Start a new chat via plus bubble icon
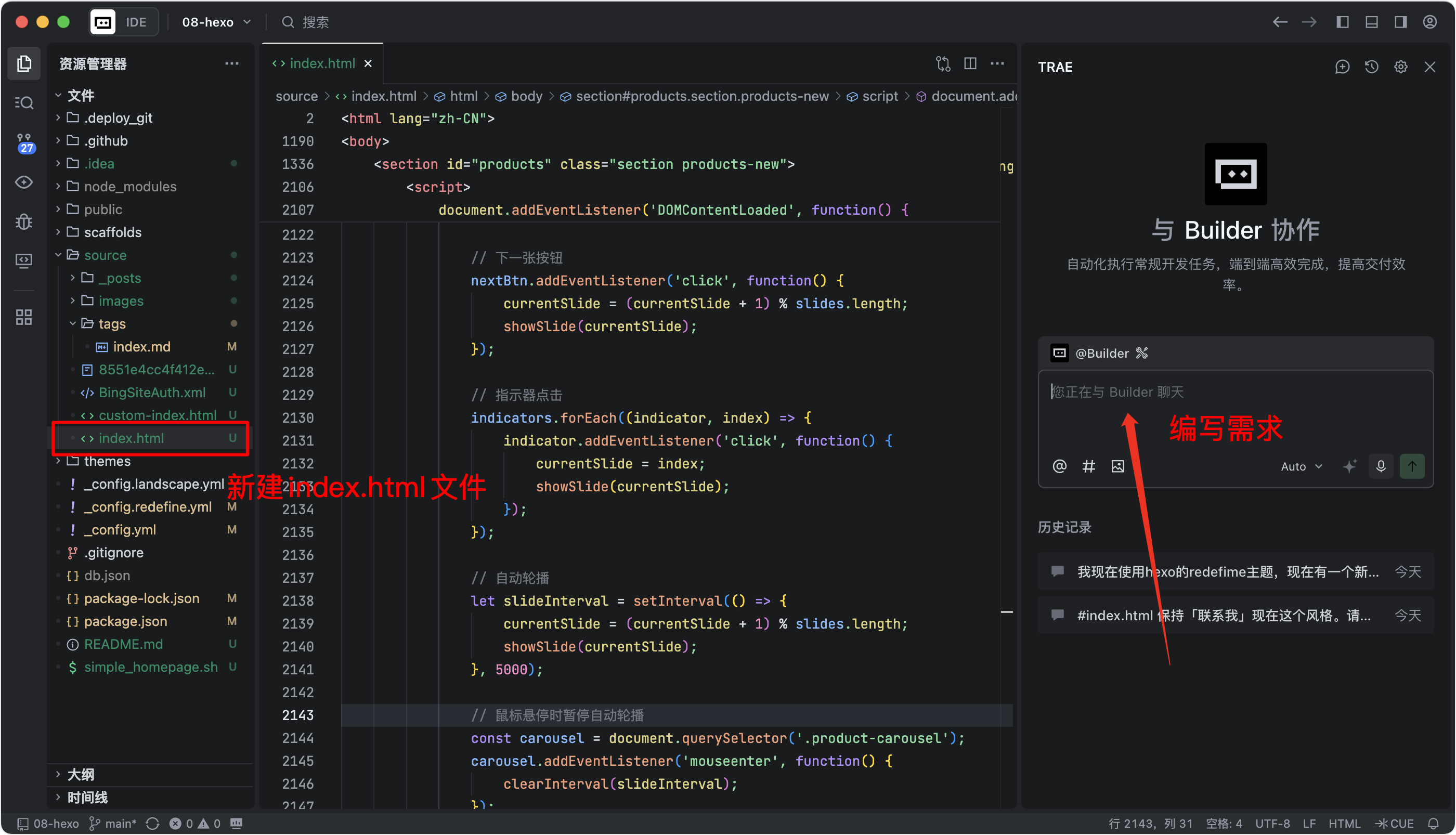This screenshot has width=1456, height=835. coord(1343,67)
